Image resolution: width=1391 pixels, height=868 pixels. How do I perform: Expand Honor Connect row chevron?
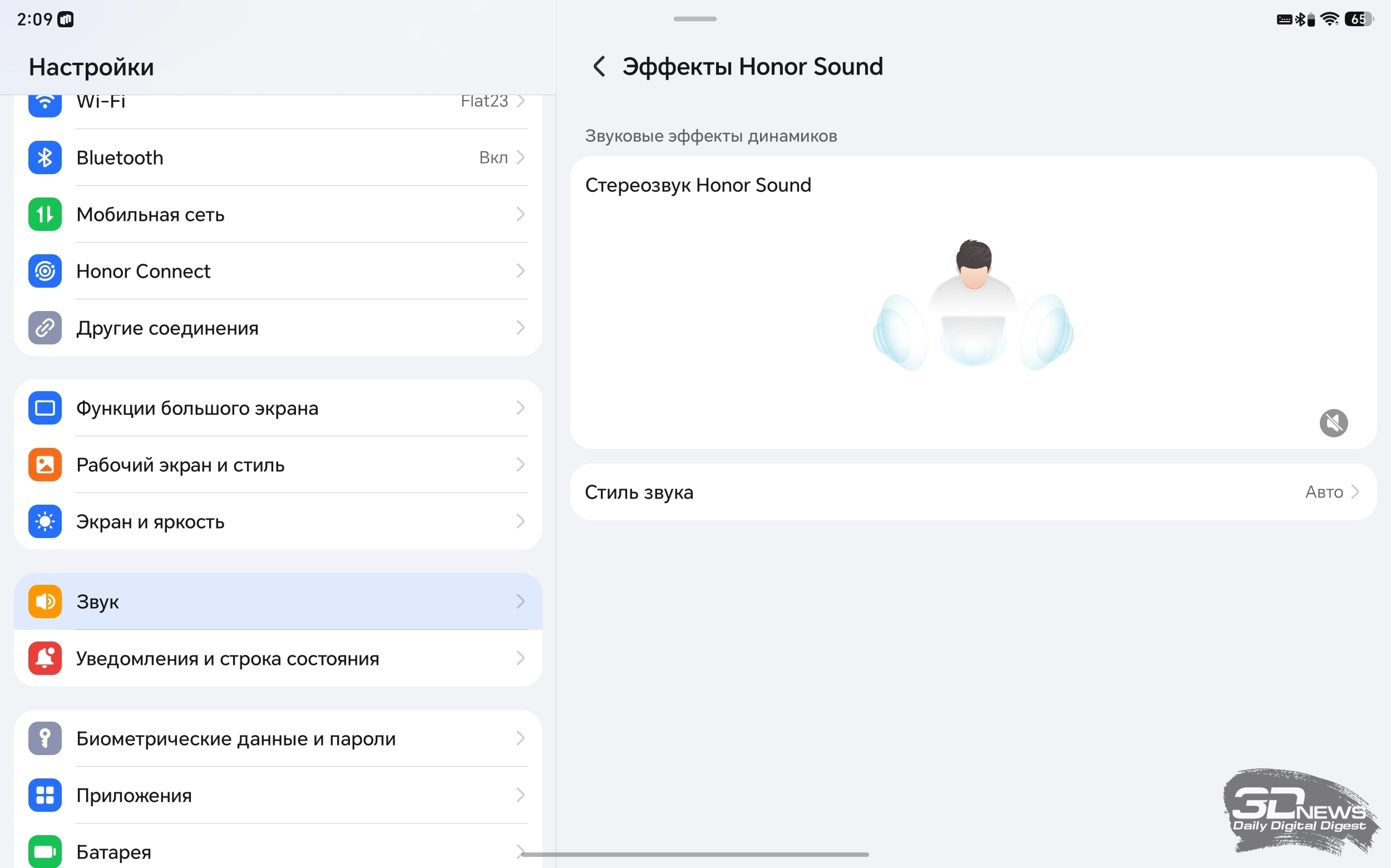(x=521, y=271)
